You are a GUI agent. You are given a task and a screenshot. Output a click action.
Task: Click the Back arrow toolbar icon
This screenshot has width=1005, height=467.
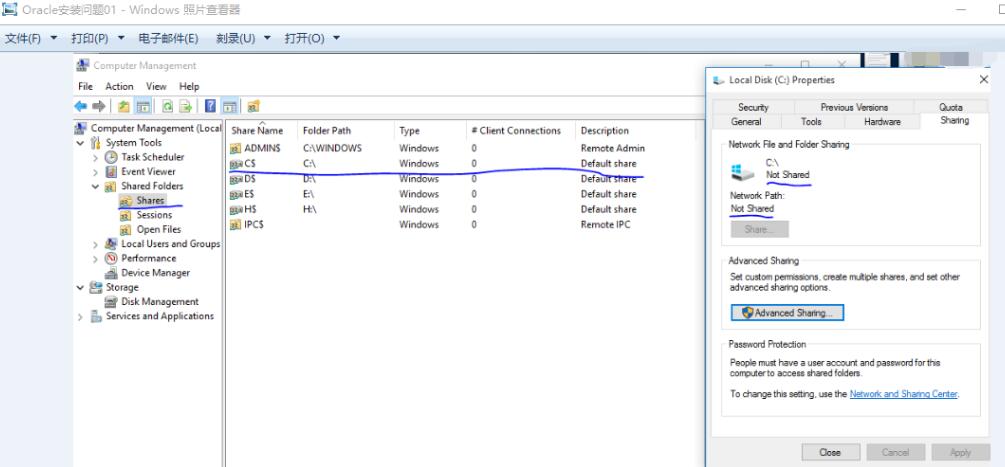pos(82,105)
